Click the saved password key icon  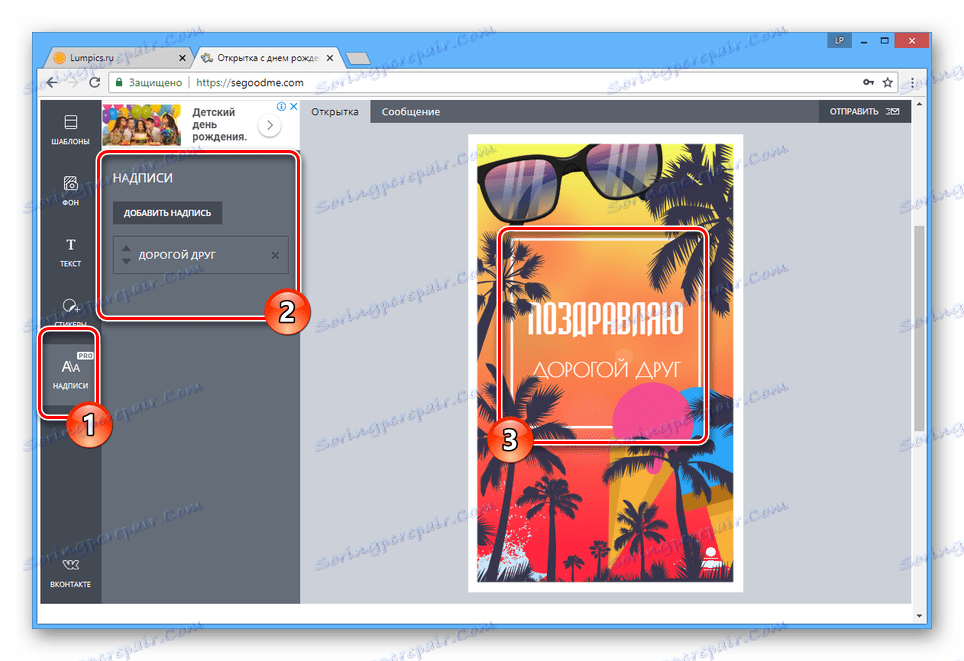click(x=868, y=82)
